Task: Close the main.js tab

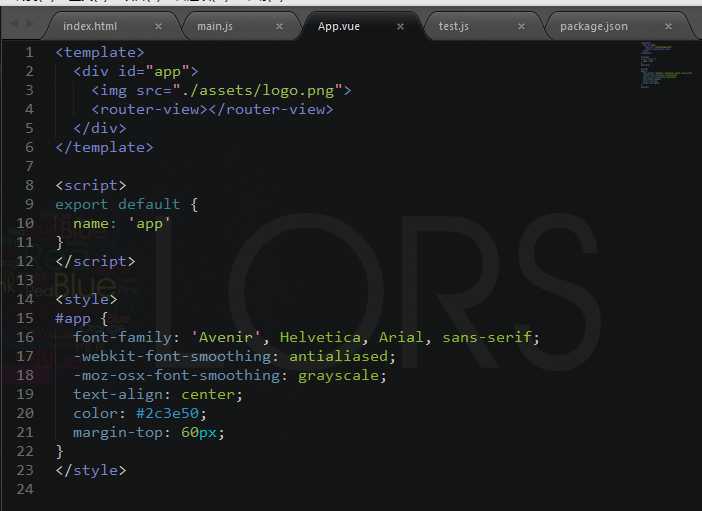Action: [x=279, y=27]
